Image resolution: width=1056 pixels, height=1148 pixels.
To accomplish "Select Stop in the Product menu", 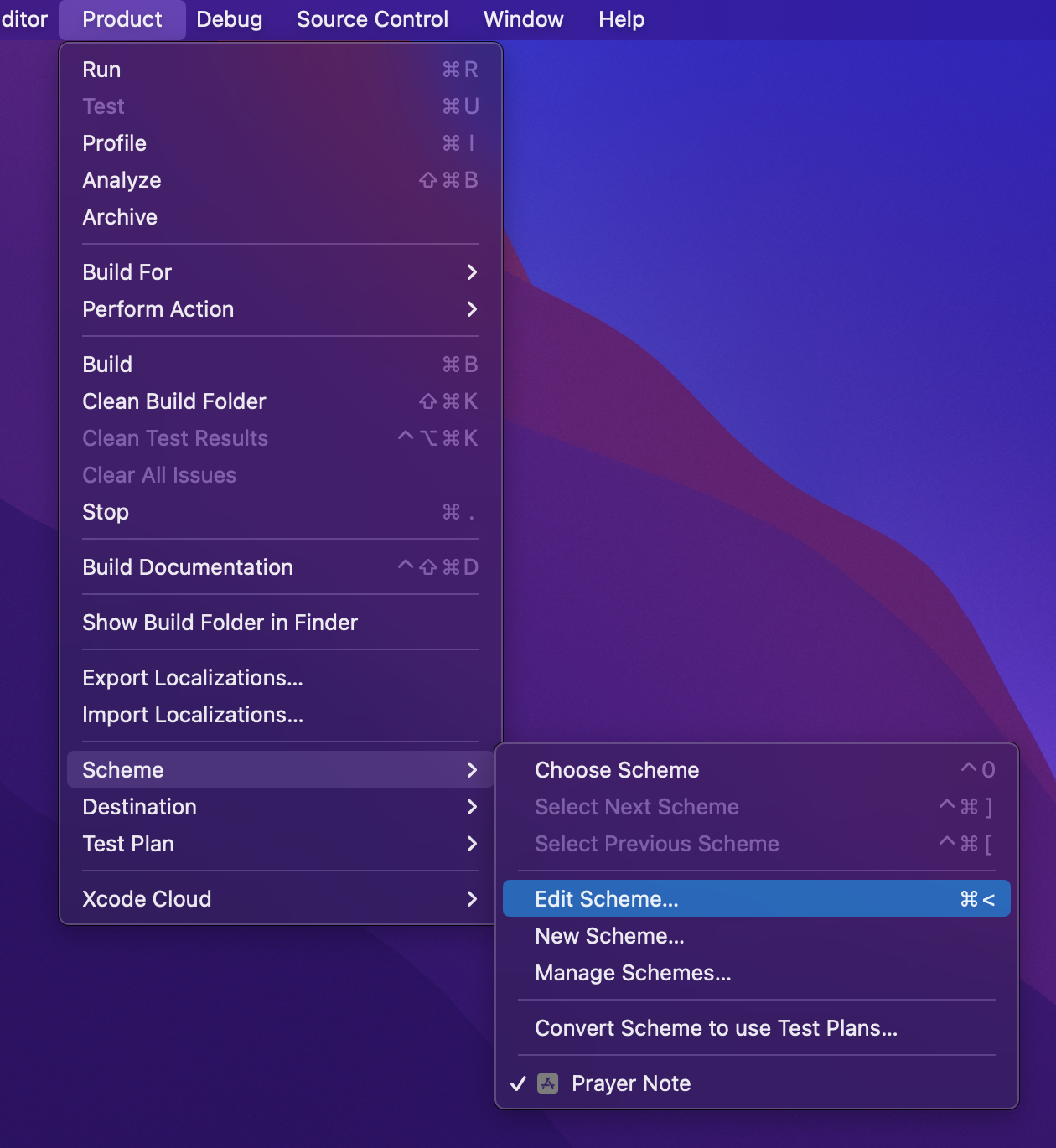I will pyautogui.click(x=281, y=512).
